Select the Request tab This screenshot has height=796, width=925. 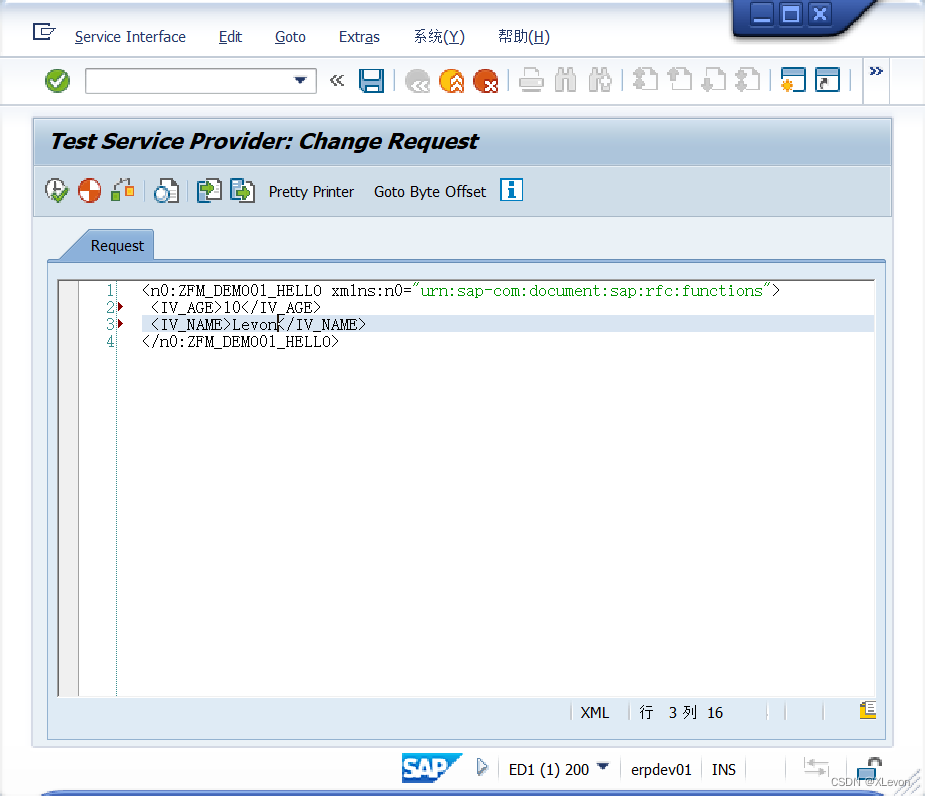[117, 245]
